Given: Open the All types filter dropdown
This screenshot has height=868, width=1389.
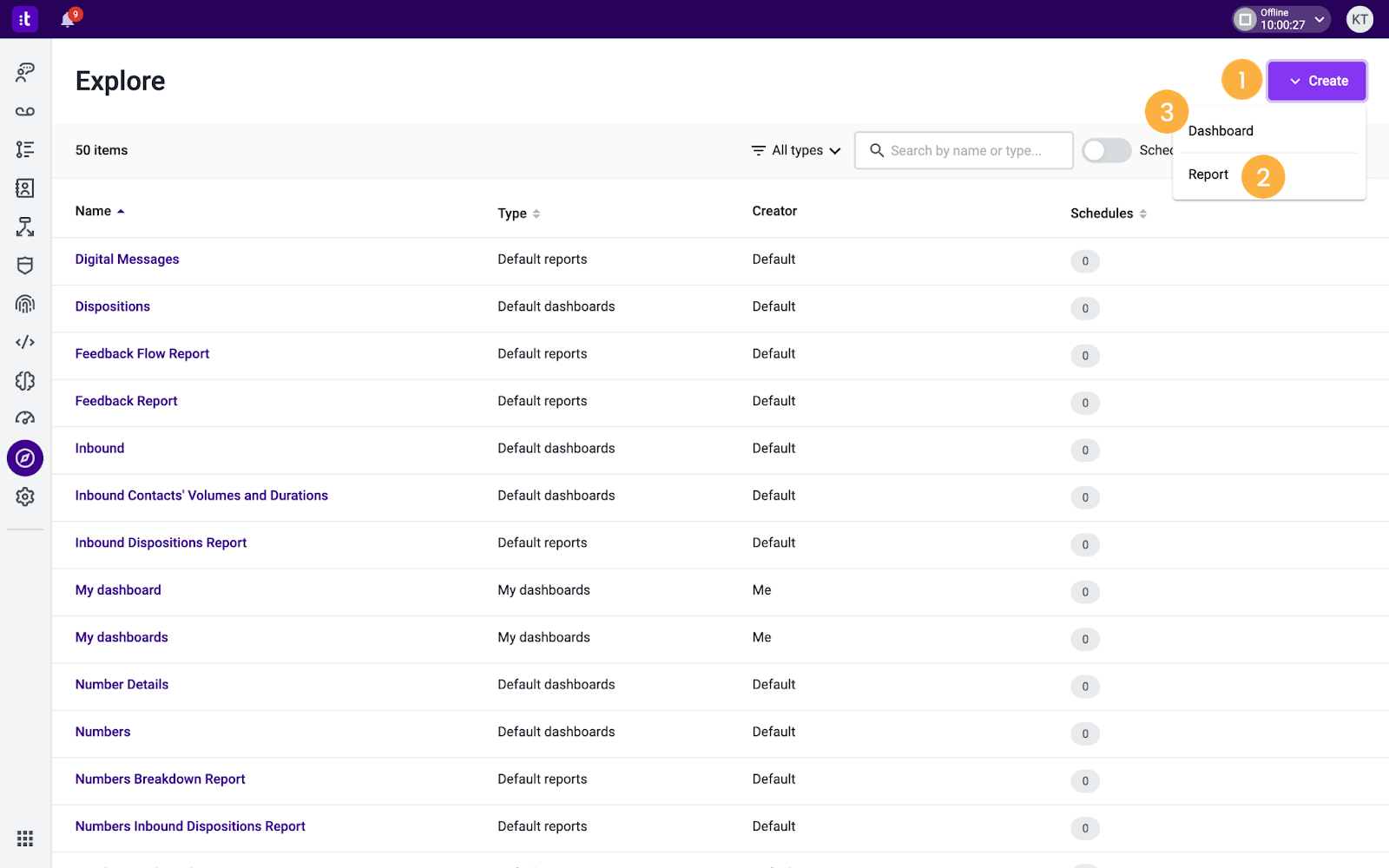Looking at the screenshot, I should pyautogui.click(x=794, y=150).
